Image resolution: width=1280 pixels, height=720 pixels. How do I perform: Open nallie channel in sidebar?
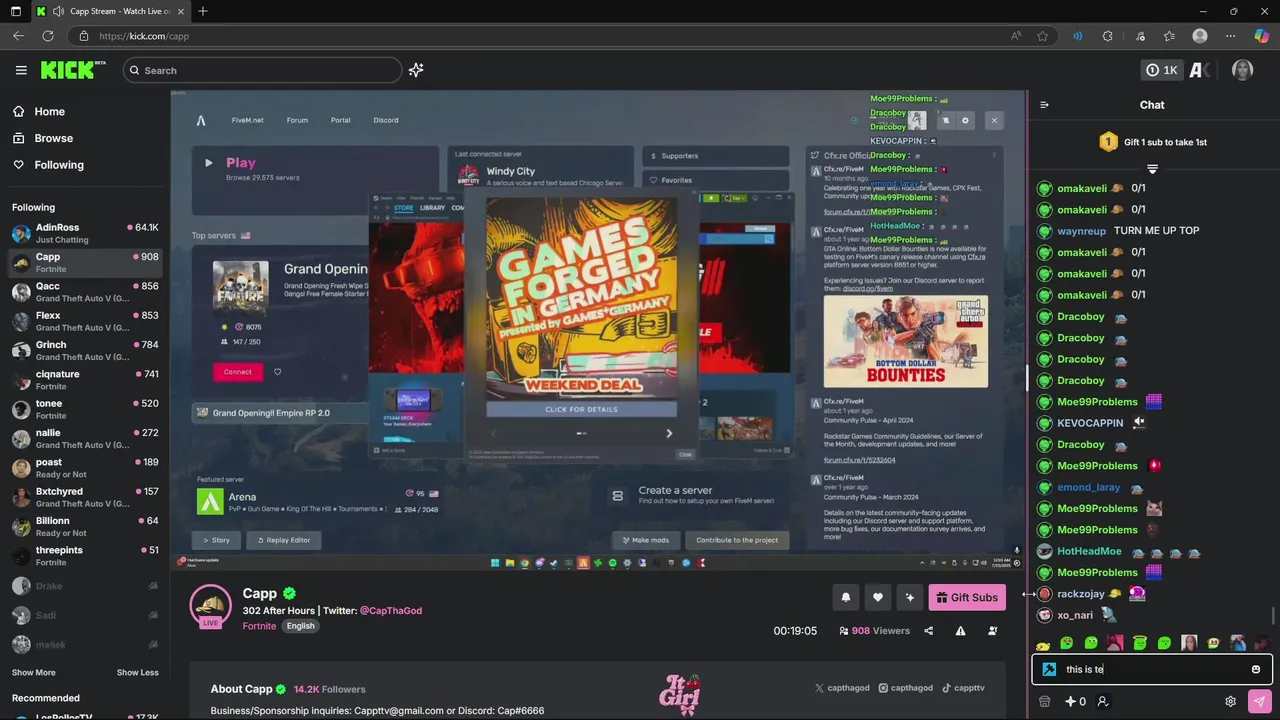coord(85,439)
